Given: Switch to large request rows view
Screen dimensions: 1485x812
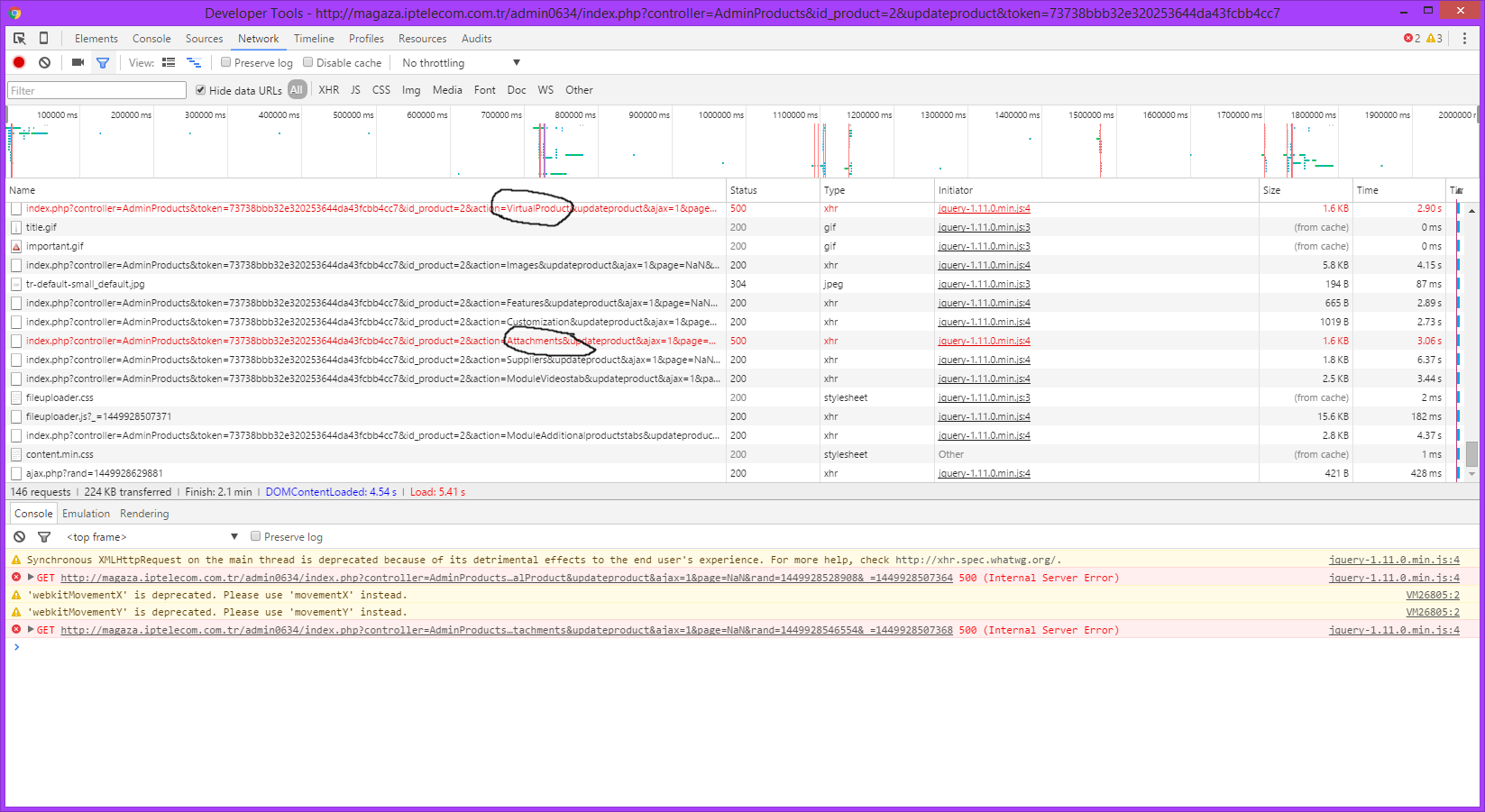Looking at the screenshot, I should tap(169, 63).
